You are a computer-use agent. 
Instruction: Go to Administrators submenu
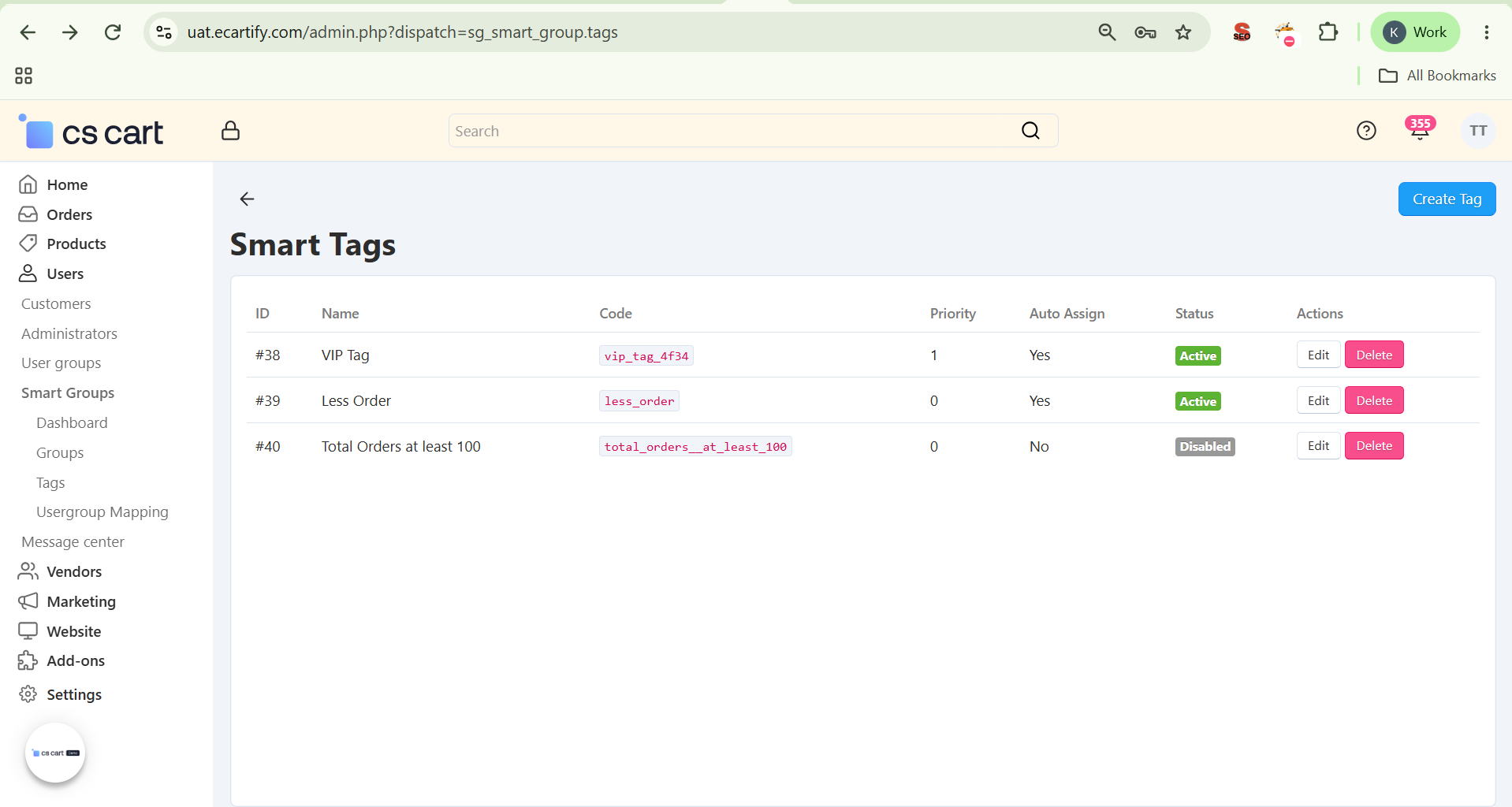click(x=69, y=333)
